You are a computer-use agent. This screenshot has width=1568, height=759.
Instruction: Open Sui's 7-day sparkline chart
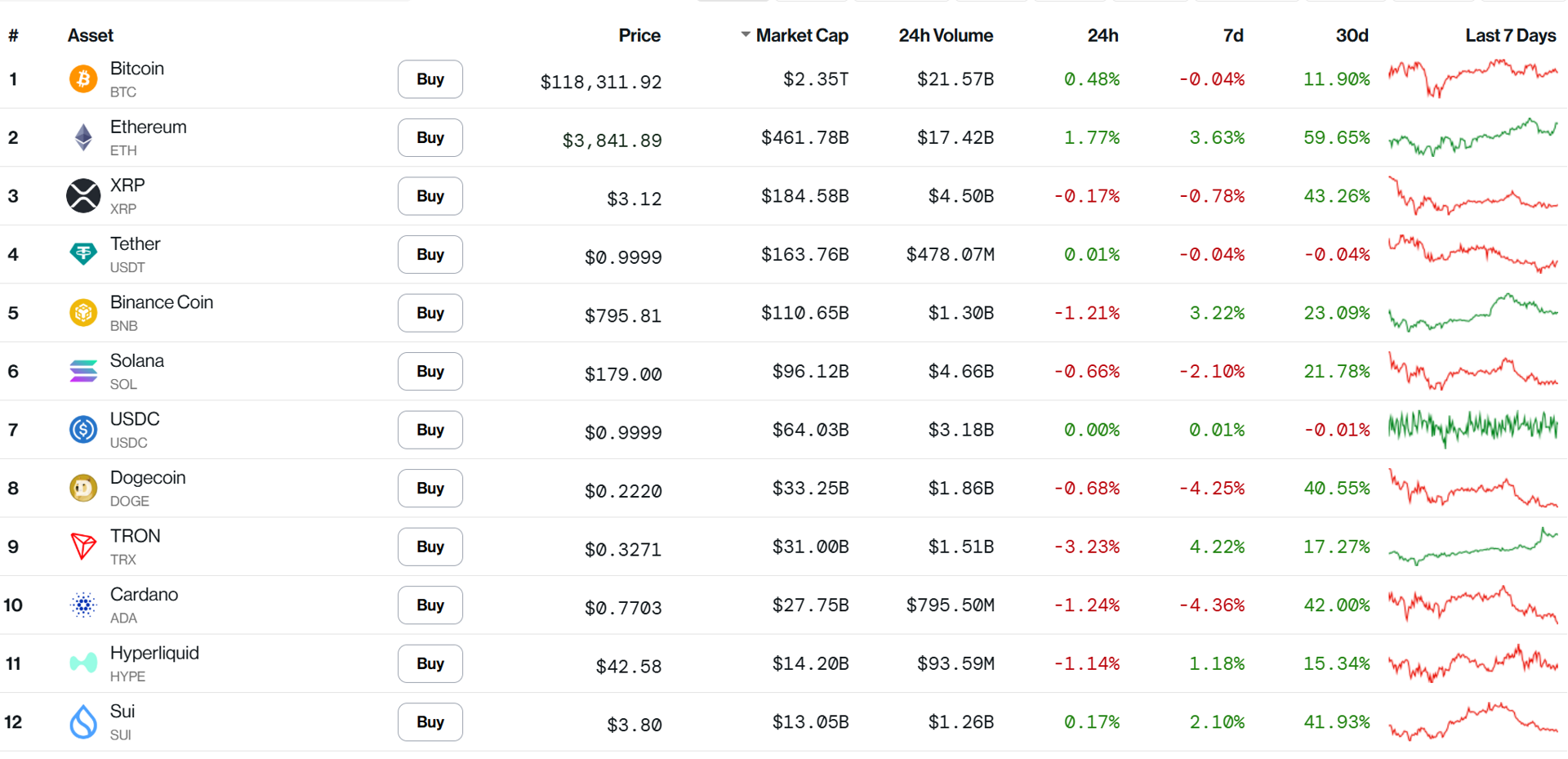tap(1473, 721)
